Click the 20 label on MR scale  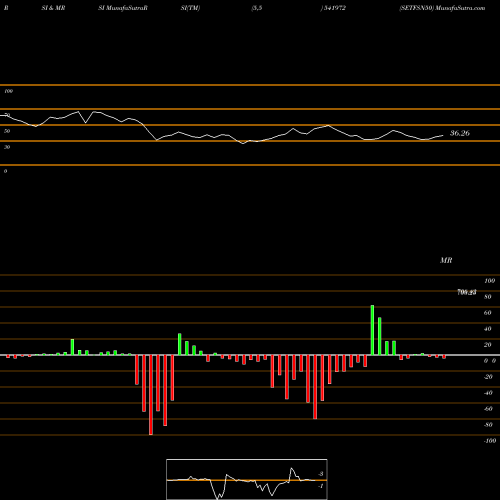coord(488,345)
